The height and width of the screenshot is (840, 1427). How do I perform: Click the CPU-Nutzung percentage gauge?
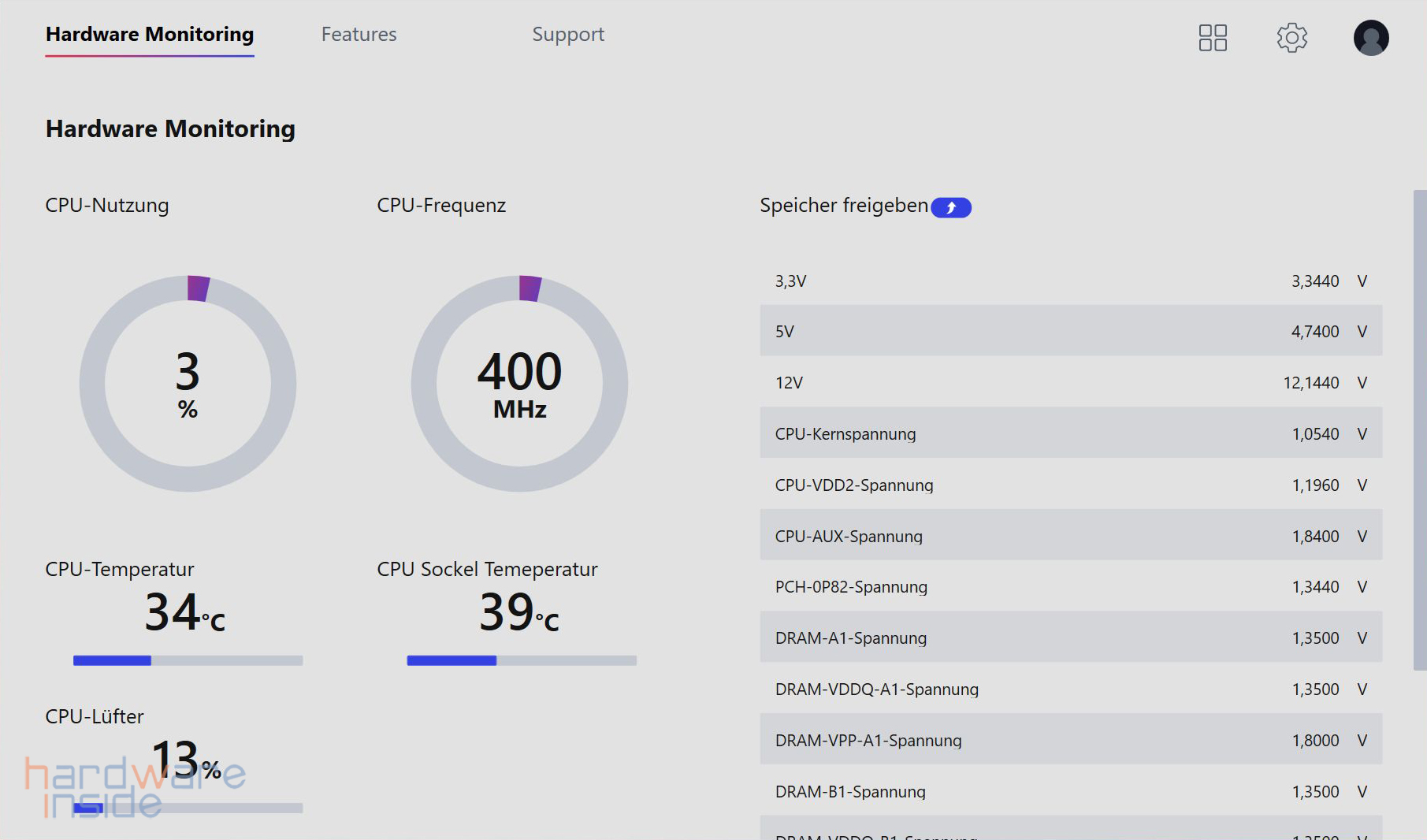(188, 384)
